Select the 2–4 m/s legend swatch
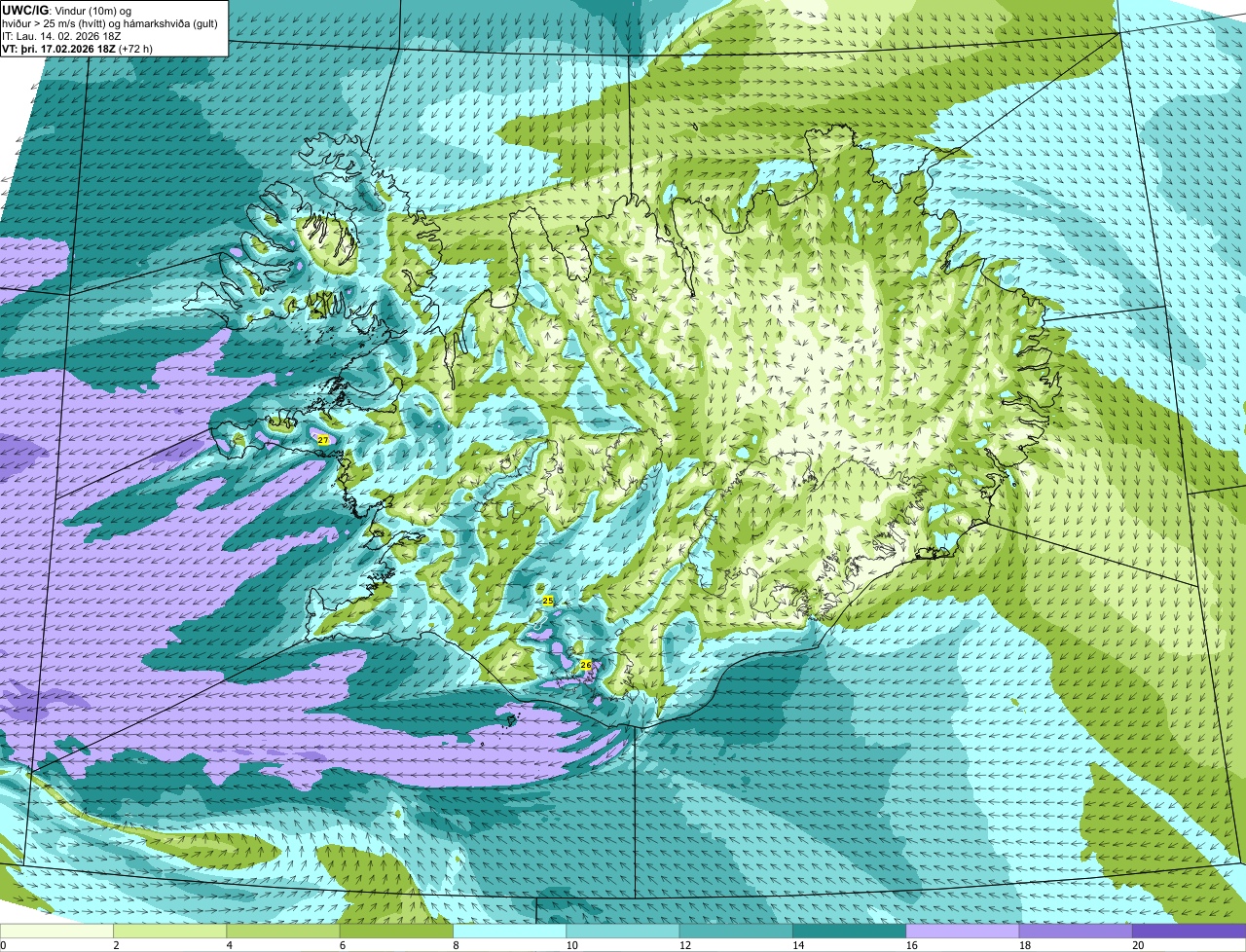1246x952 pixels. click(169, 931)
